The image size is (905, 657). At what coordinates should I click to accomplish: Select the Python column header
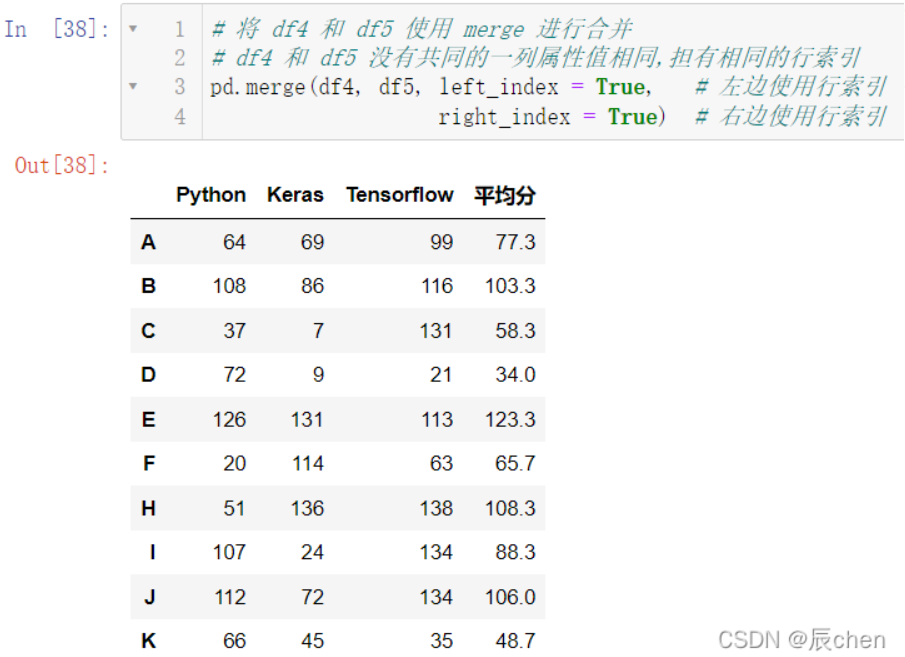coord(211,195)
